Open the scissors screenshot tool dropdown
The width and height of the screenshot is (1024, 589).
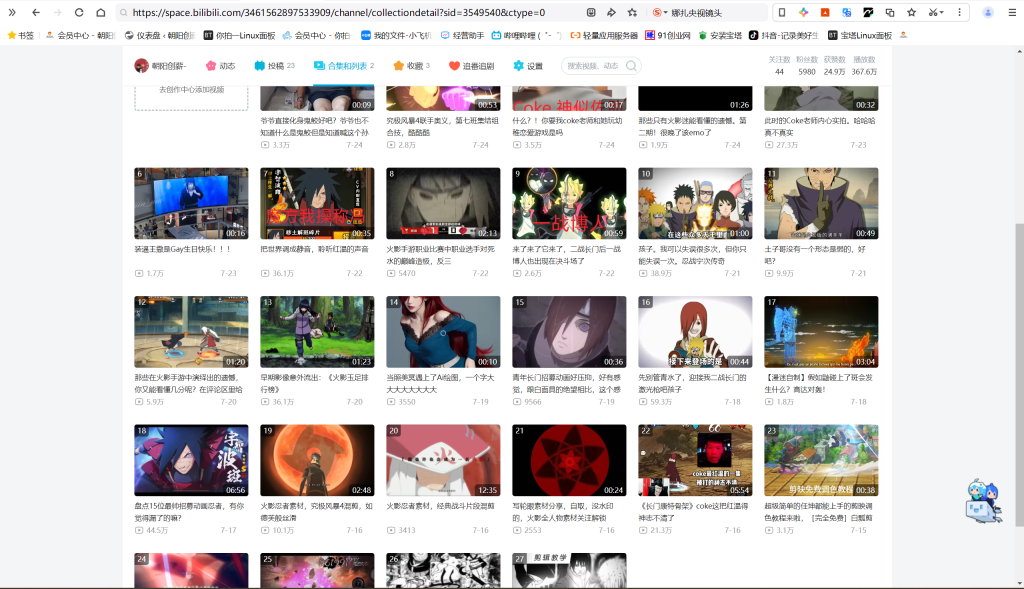pyautogui.click(x=936, y=12)
